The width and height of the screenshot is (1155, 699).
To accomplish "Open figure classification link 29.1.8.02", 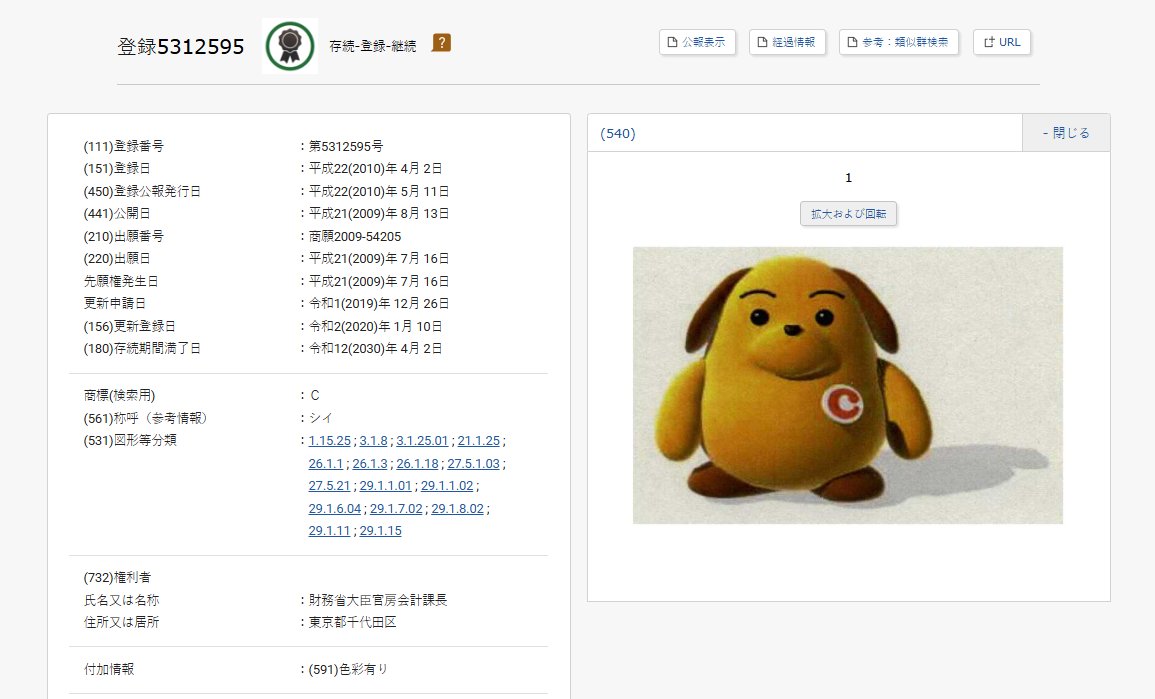I will point(457,508).
